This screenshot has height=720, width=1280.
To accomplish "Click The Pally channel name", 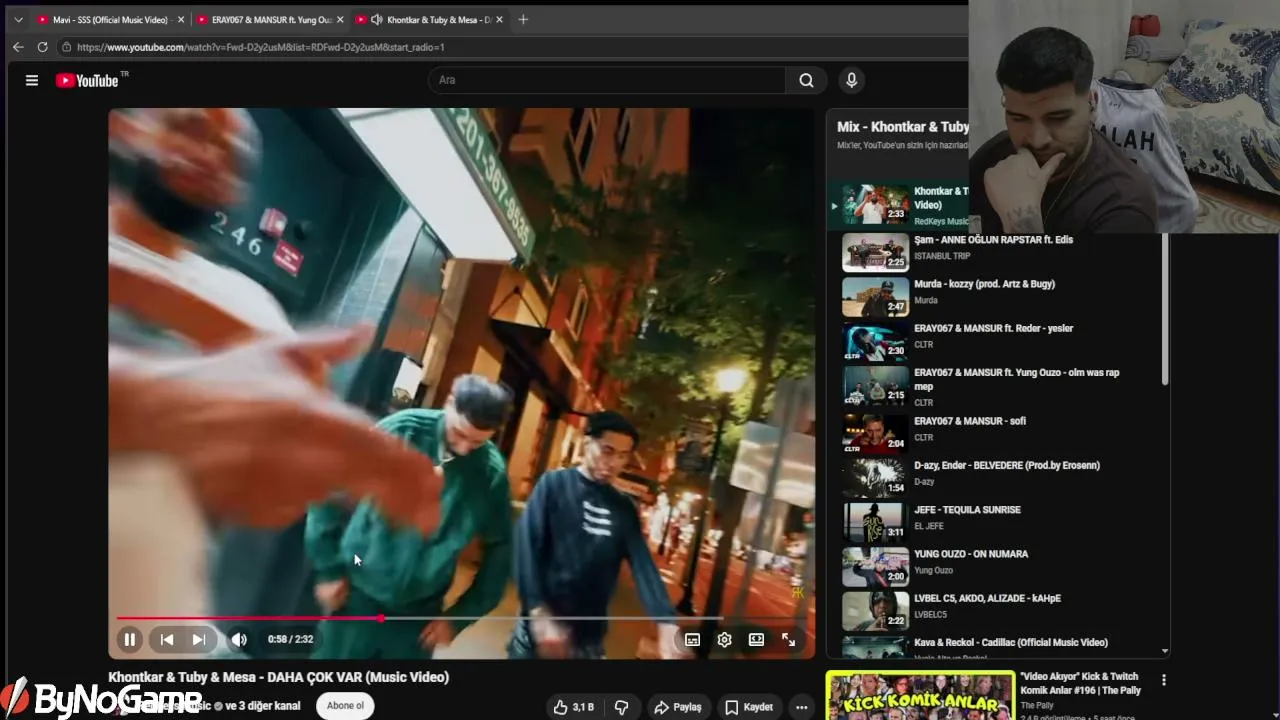I will click(1037, 705).
